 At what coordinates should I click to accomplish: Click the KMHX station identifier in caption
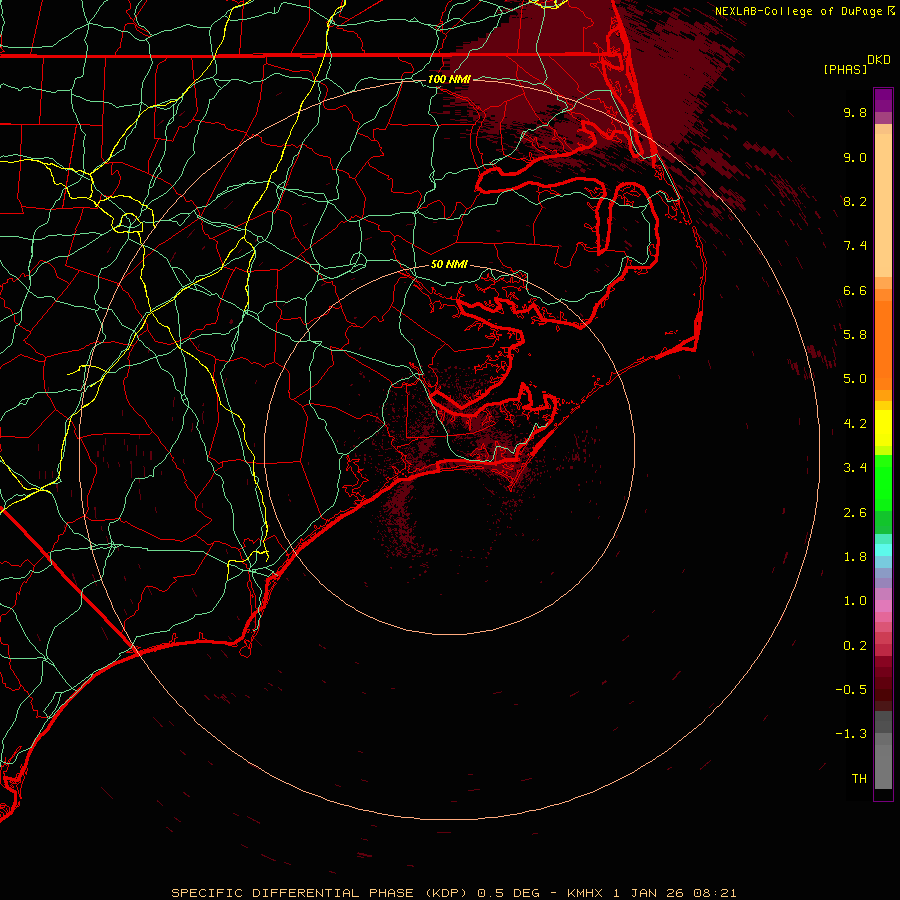point(584,893)
